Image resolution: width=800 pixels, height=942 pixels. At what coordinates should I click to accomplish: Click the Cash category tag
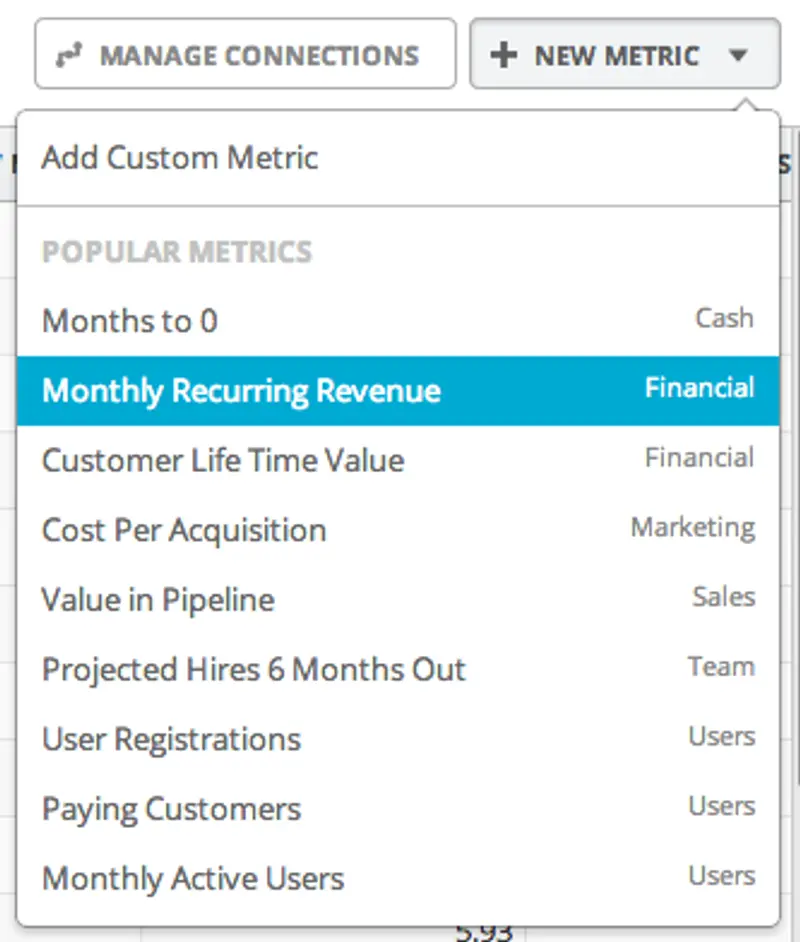tap(724, 318)
